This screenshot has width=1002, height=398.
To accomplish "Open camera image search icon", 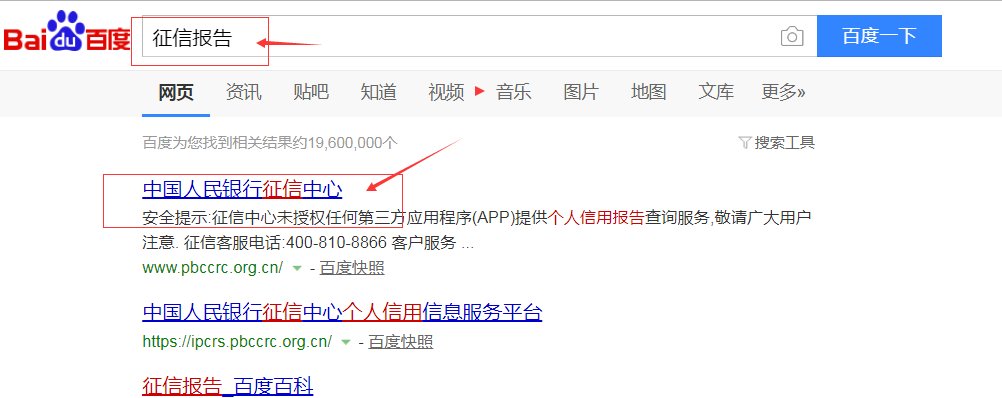I will pyautogui.click(x=792, y=36).
